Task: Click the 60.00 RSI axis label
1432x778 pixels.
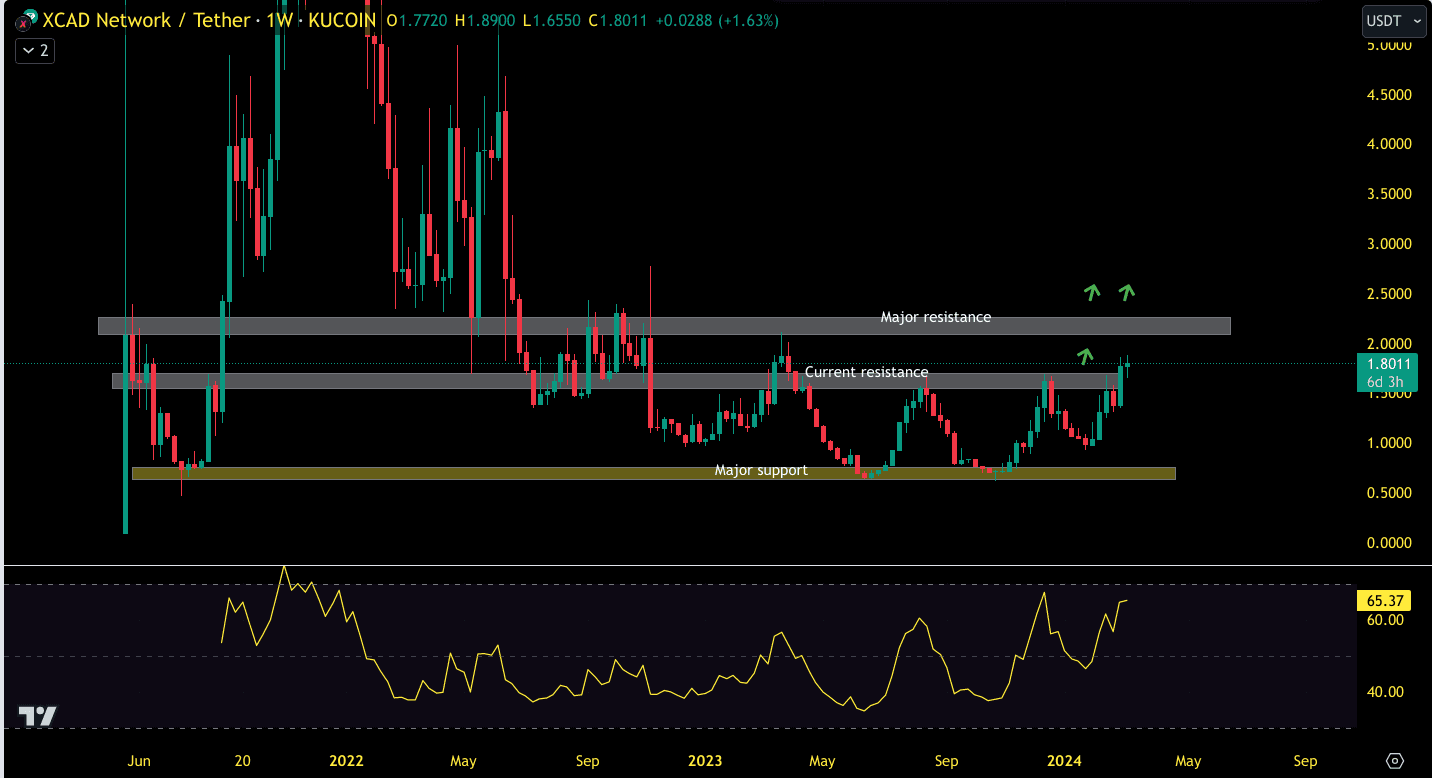Action: [x=1385, y=620]
